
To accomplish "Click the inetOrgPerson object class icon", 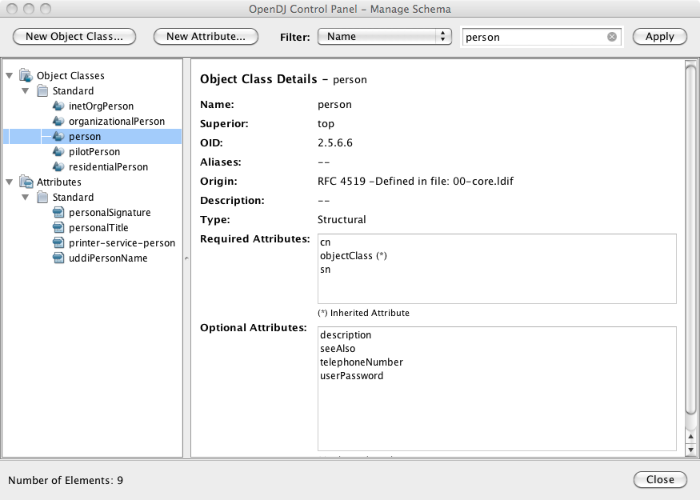I will tap(58, 106).
